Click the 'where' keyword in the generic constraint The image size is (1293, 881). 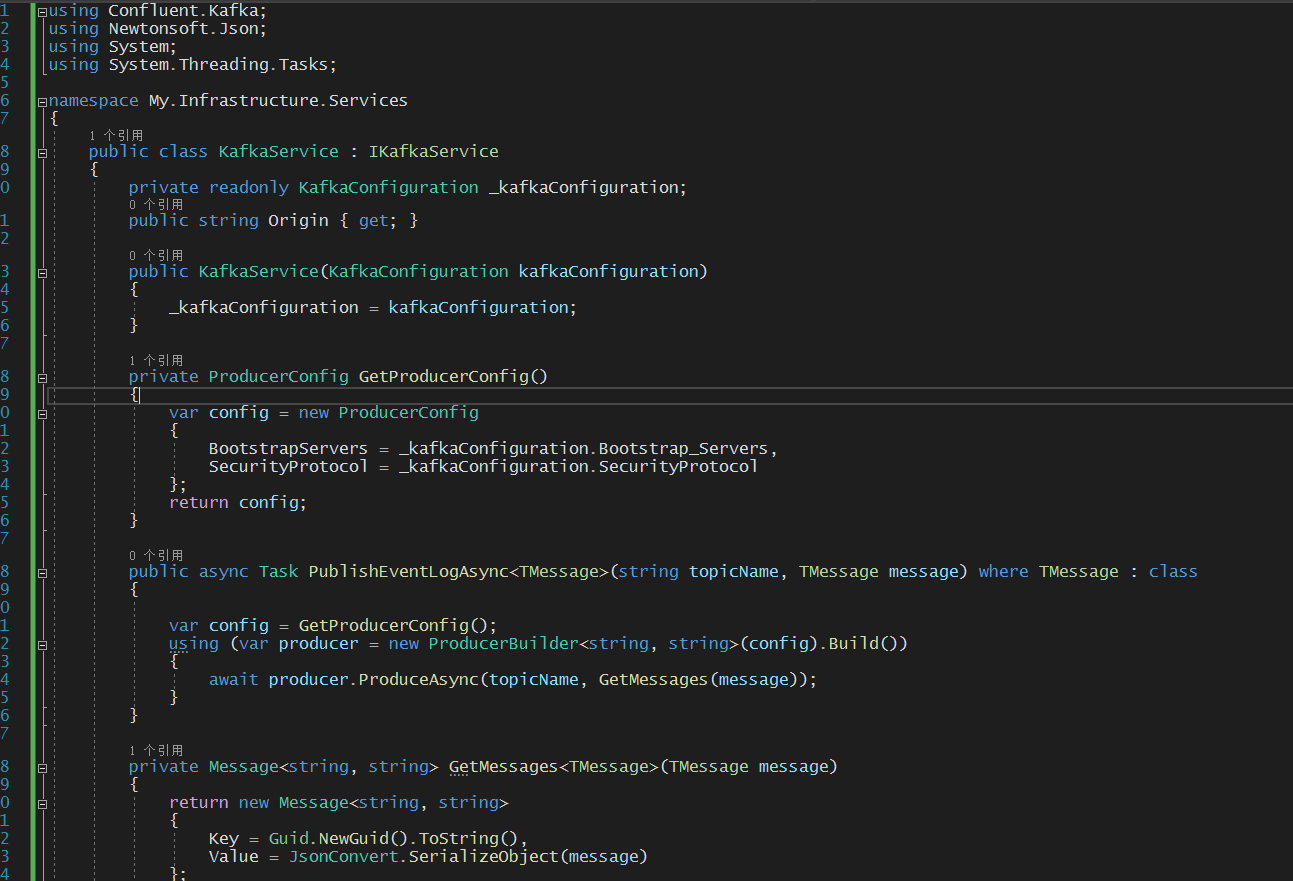[1003, 572]
